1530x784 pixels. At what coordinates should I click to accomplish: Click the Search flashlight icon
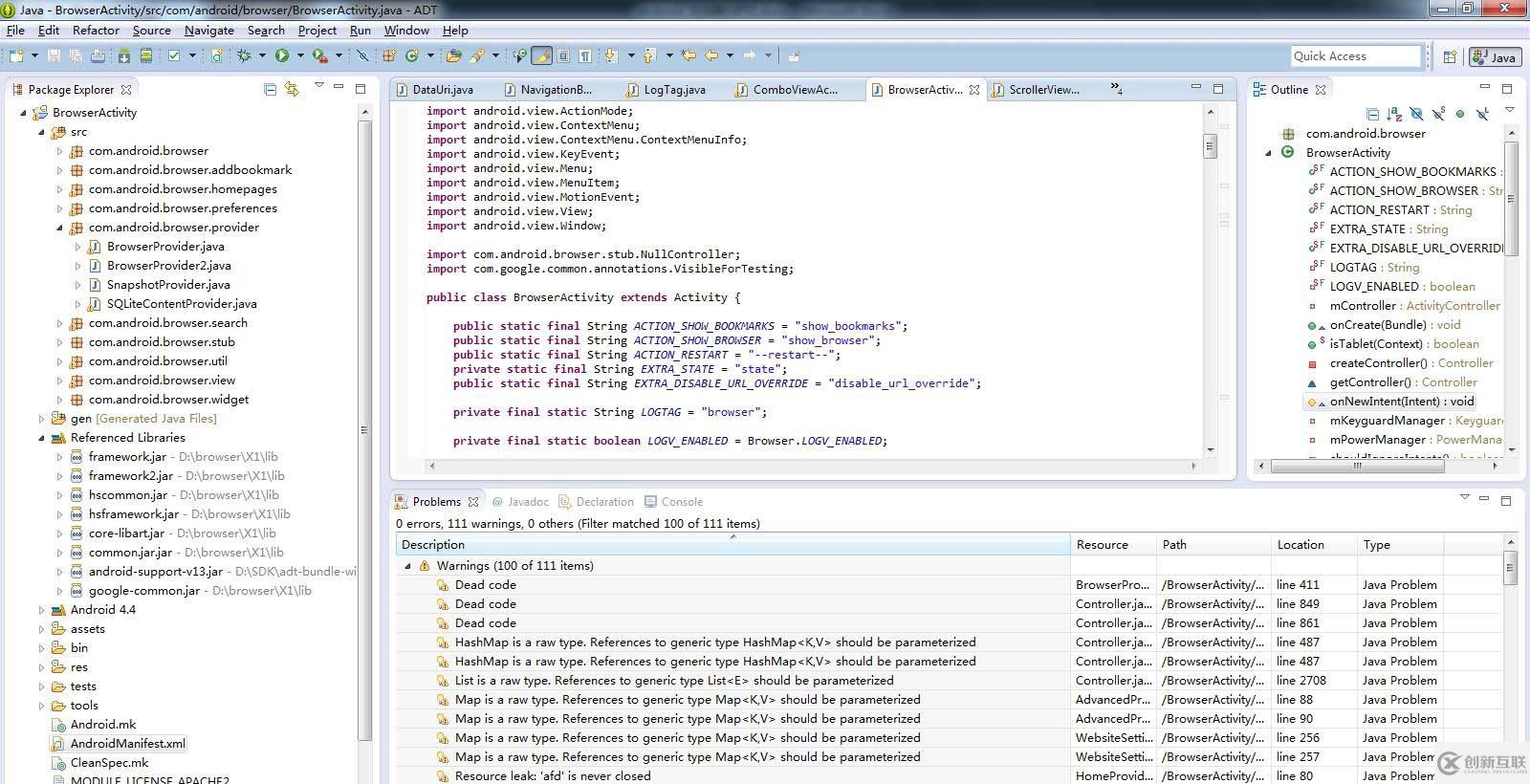476,55
